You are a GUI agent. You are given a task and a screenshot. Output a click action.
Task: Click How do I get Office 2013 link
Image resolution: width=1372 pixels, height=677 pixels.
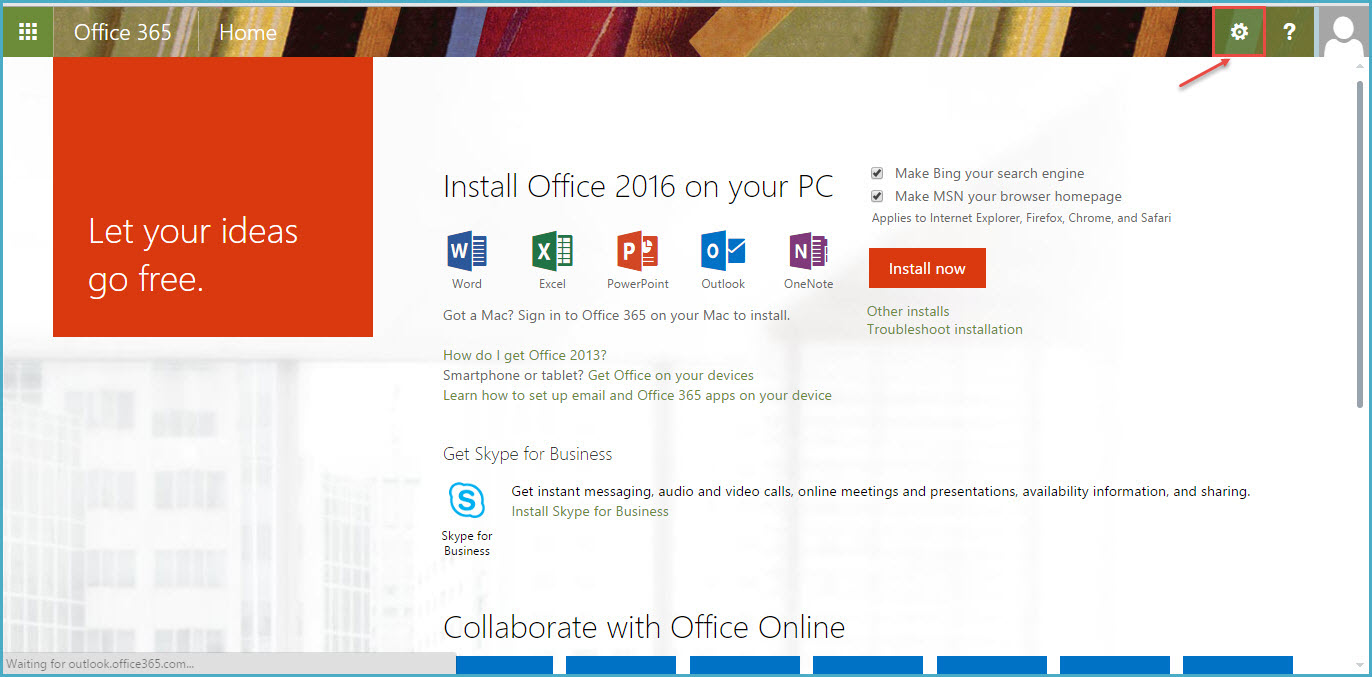(525, 355)
